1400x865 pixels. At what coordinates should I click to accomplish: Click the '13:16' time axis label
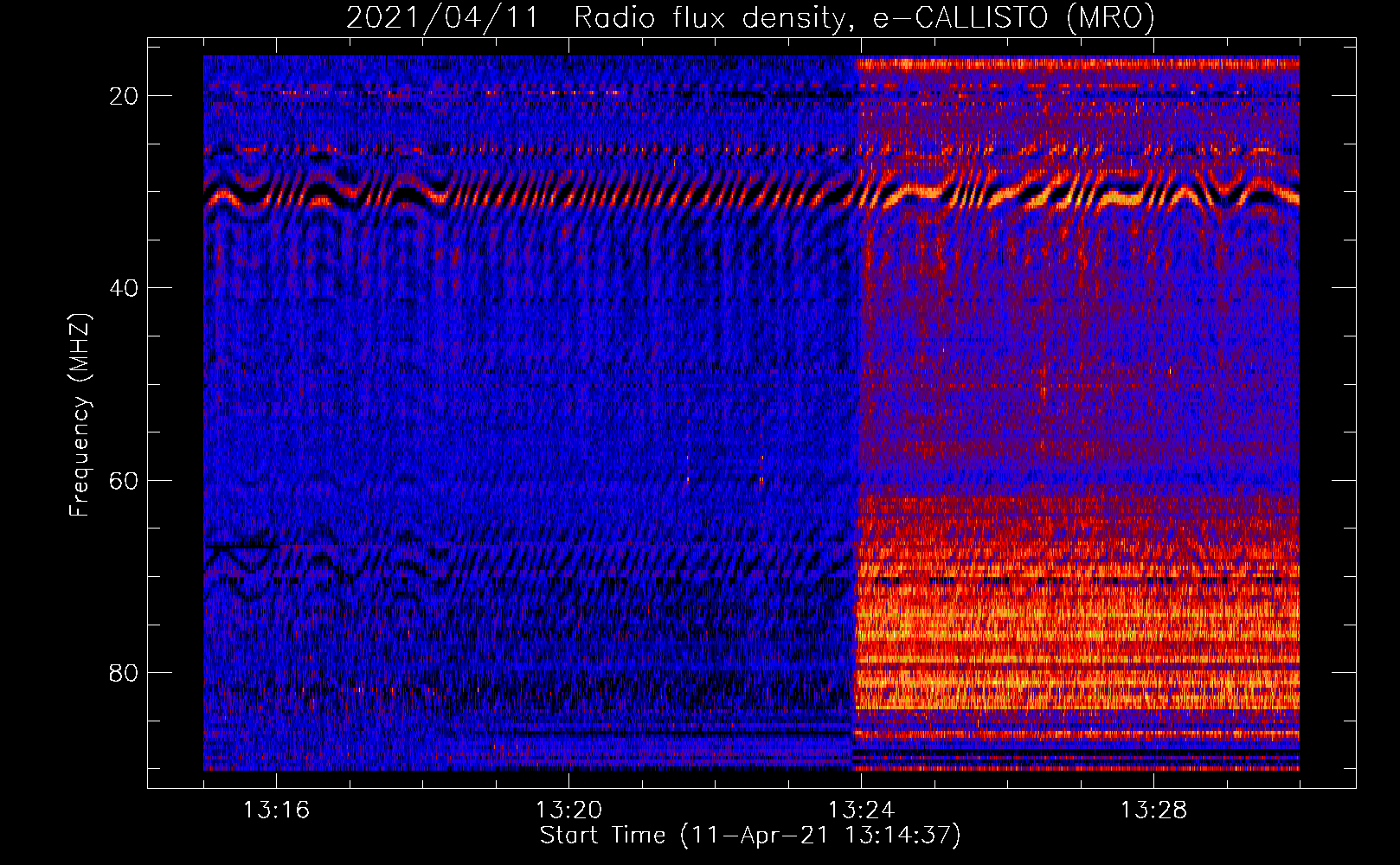pos(276,811)
